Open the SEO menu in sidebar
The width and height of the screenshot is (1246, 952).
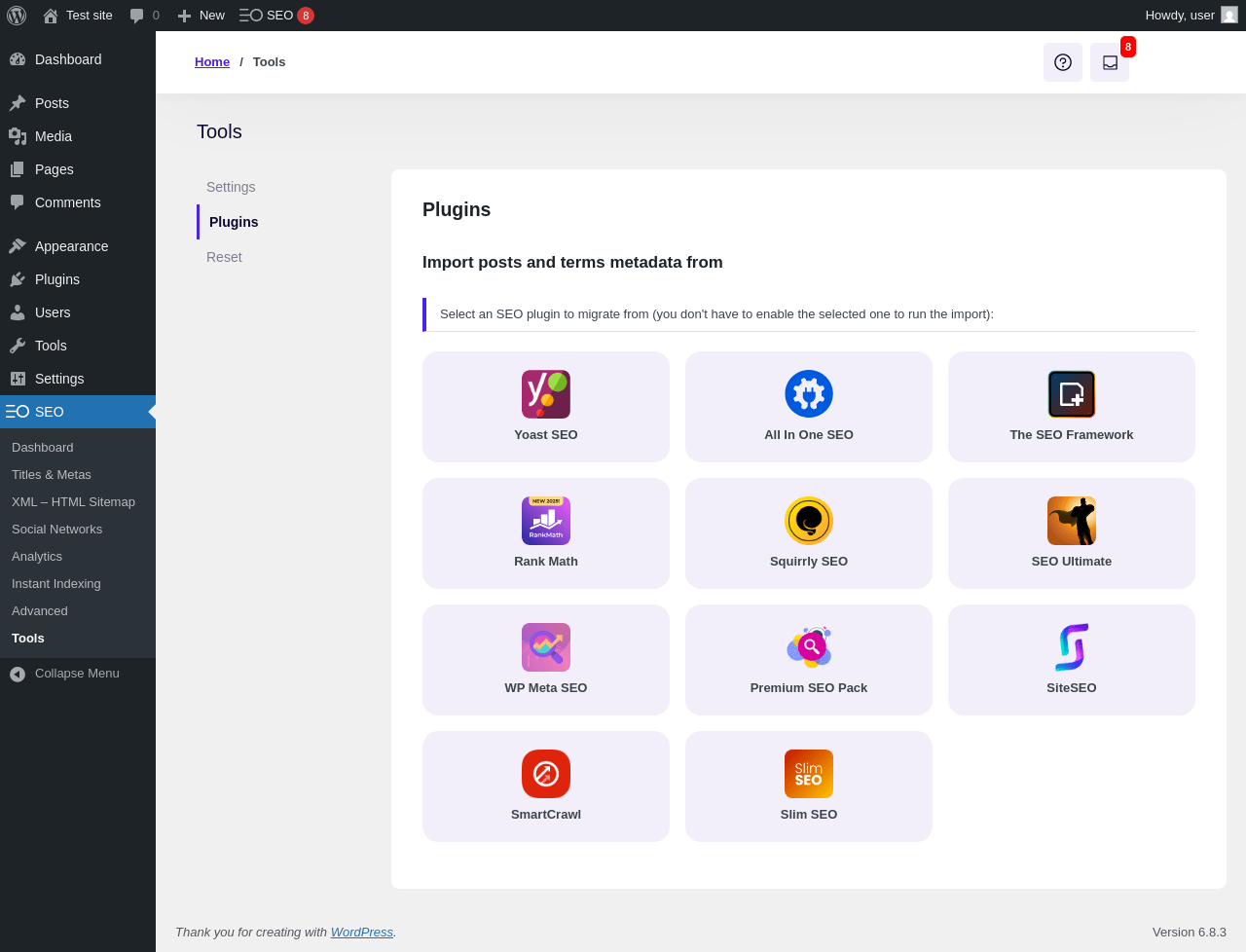point(78,412)
